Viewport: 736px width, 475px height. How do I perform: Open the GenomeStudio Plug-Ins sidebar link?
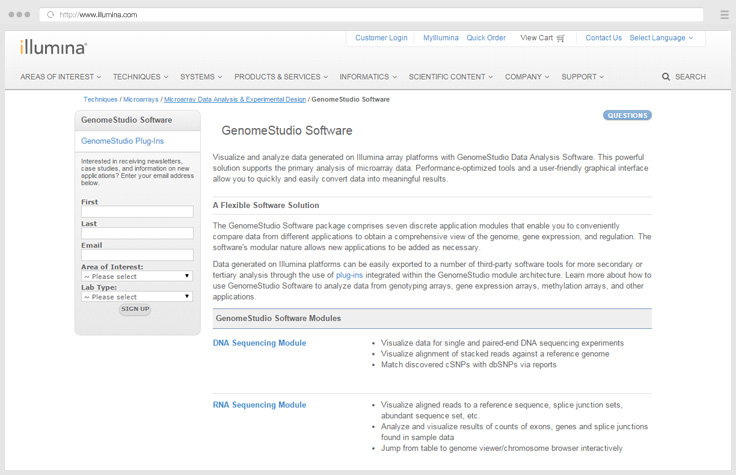[x=122, y=141]
